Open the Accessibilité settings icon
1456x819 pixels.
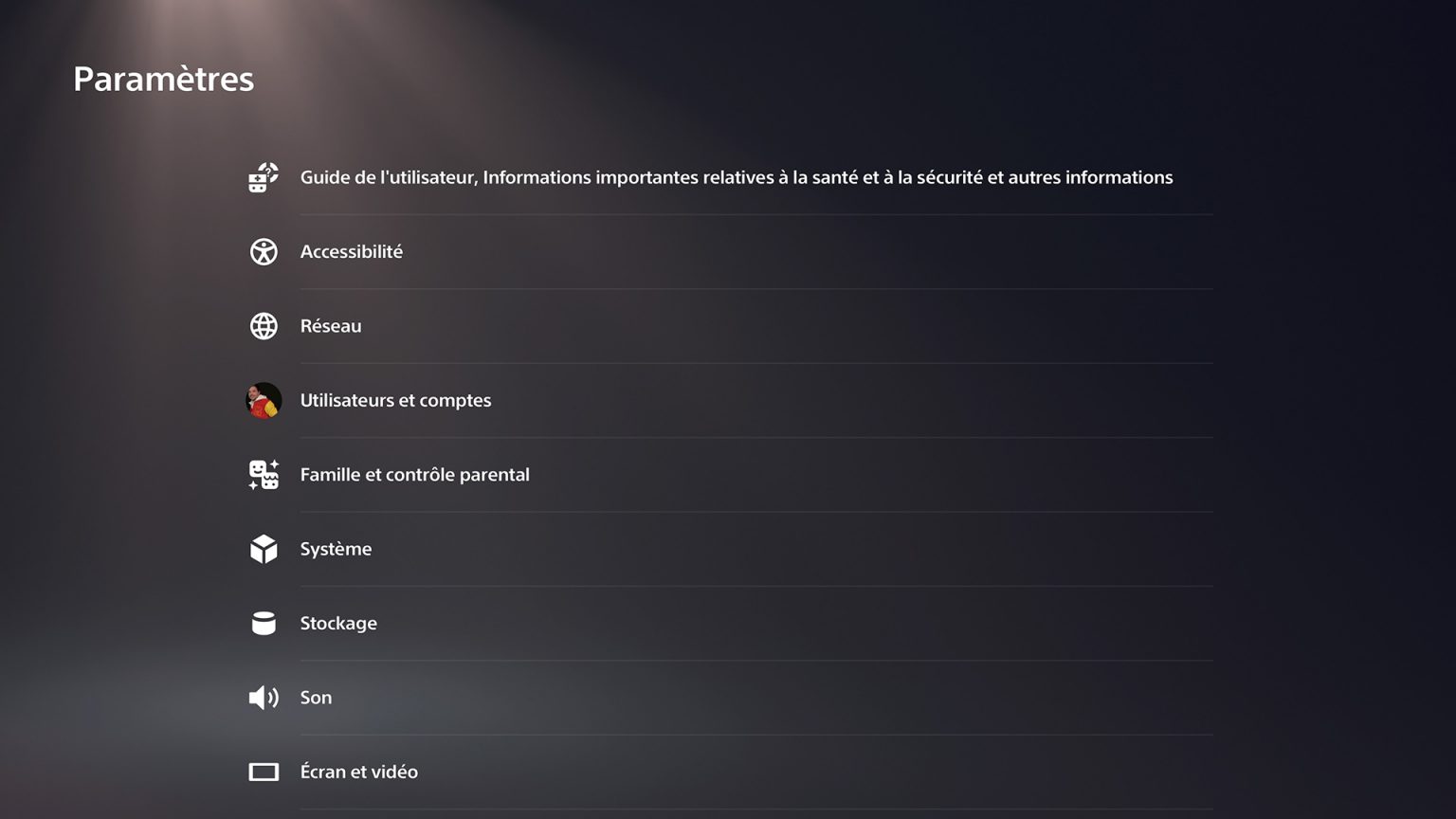coord(263,251)
